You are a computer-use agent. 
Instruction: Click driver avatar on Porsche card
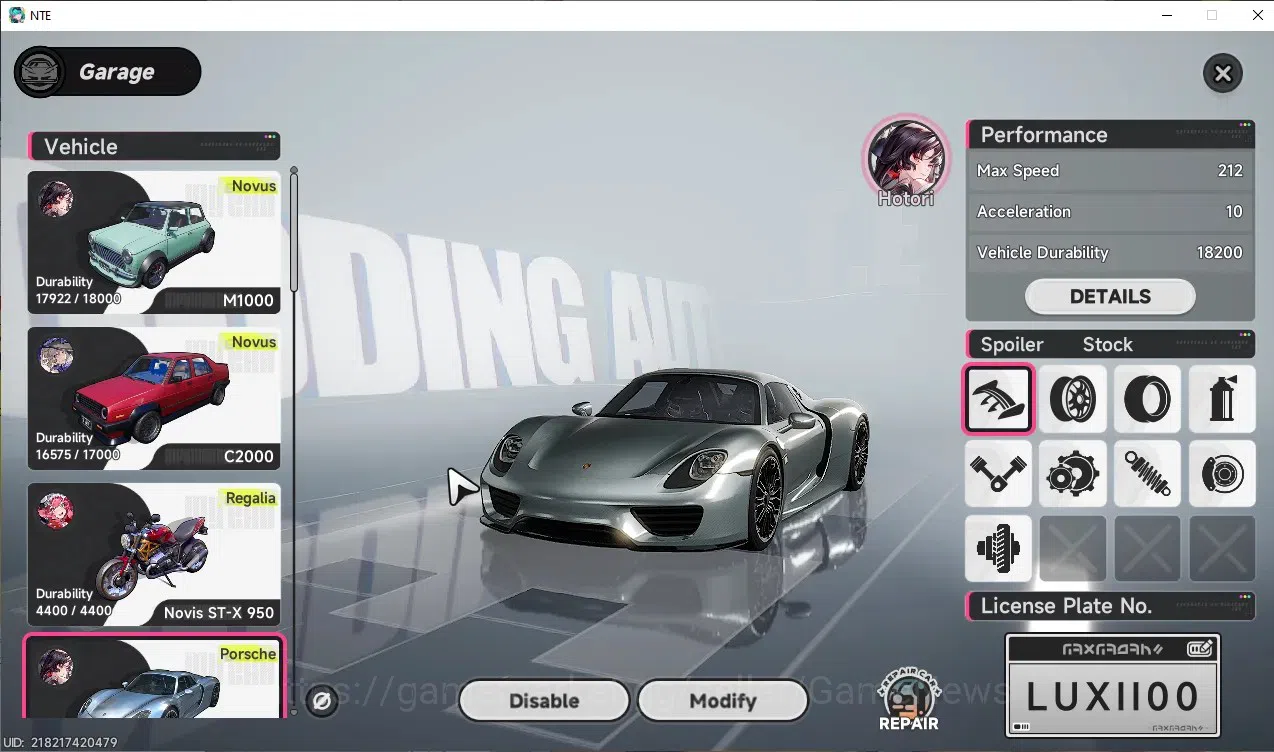point(56,666)
